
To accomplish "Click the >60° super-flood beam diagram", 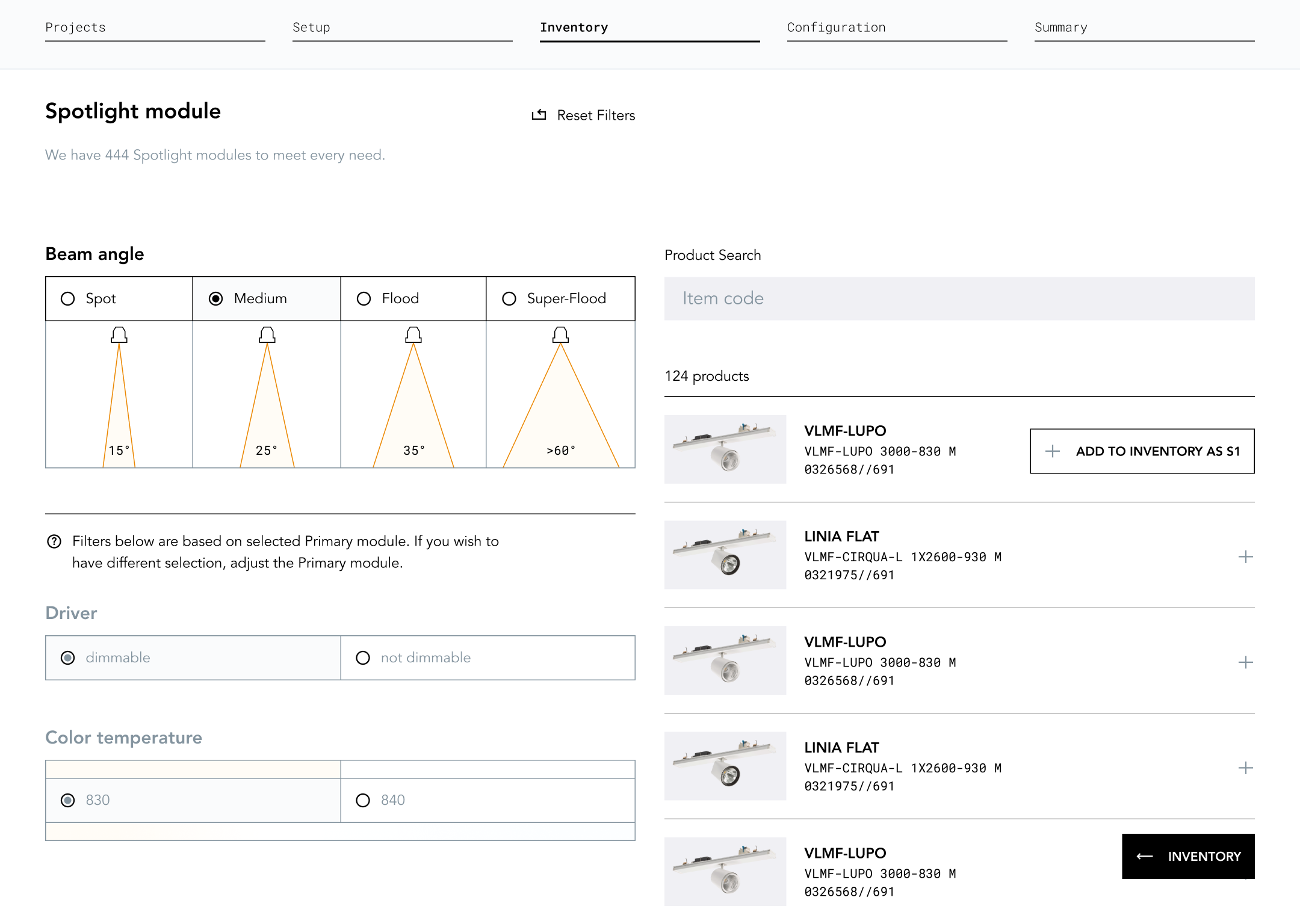I will click(560, 395).
